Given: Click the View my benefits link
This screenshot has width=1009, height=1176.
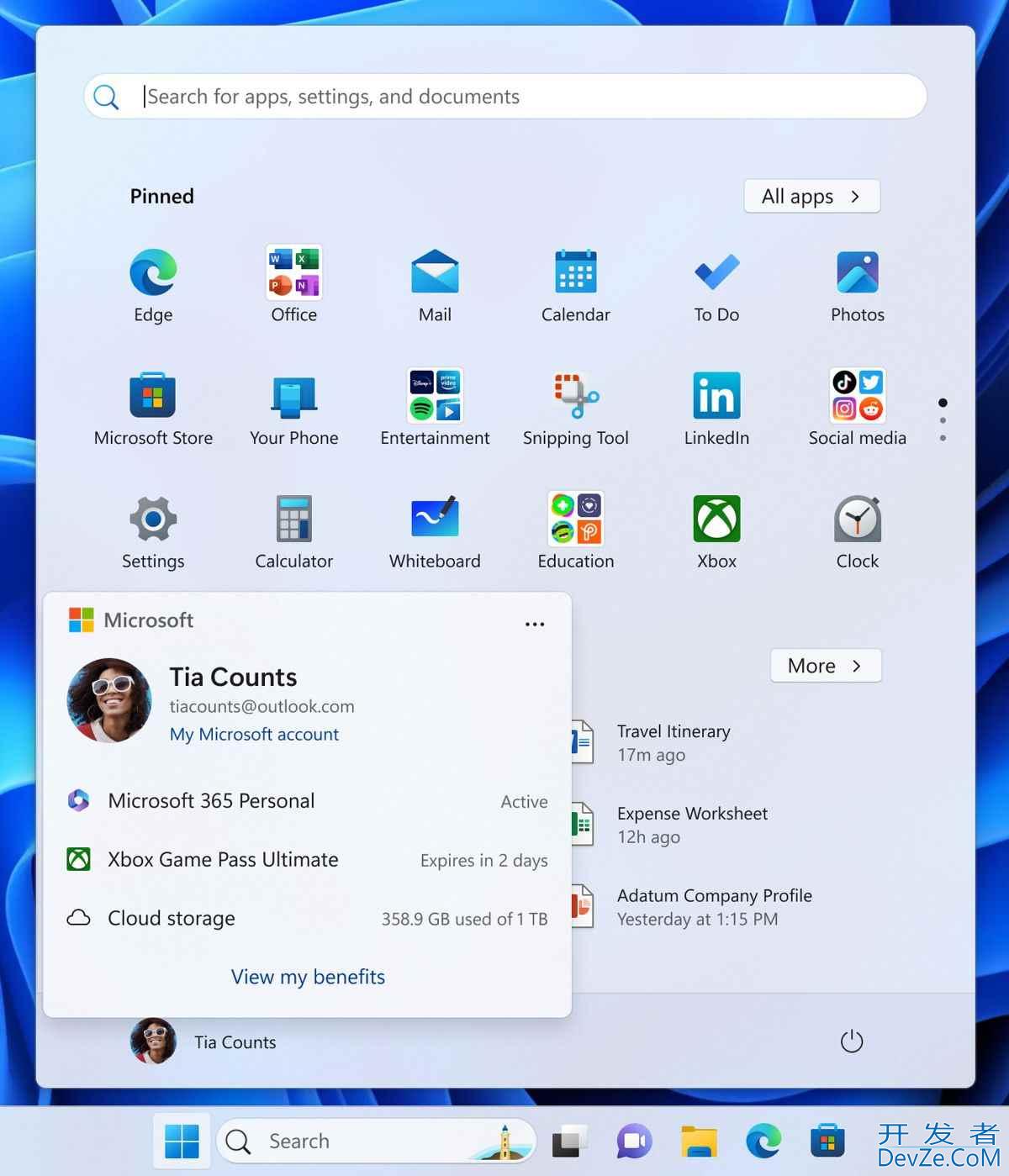Looking at the screenshot, I should coord(308,977).
